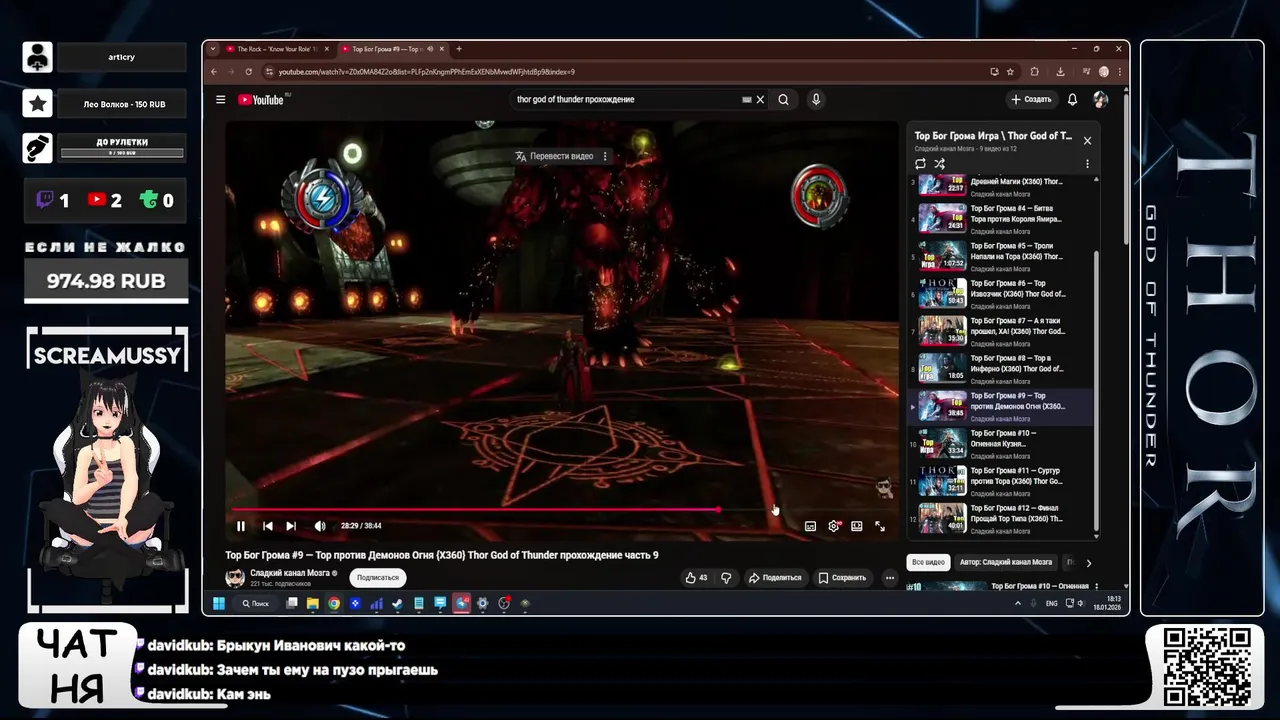Reload the page in Chrome
Viewport: 1280px width, 720px height.
pos(250,72)
